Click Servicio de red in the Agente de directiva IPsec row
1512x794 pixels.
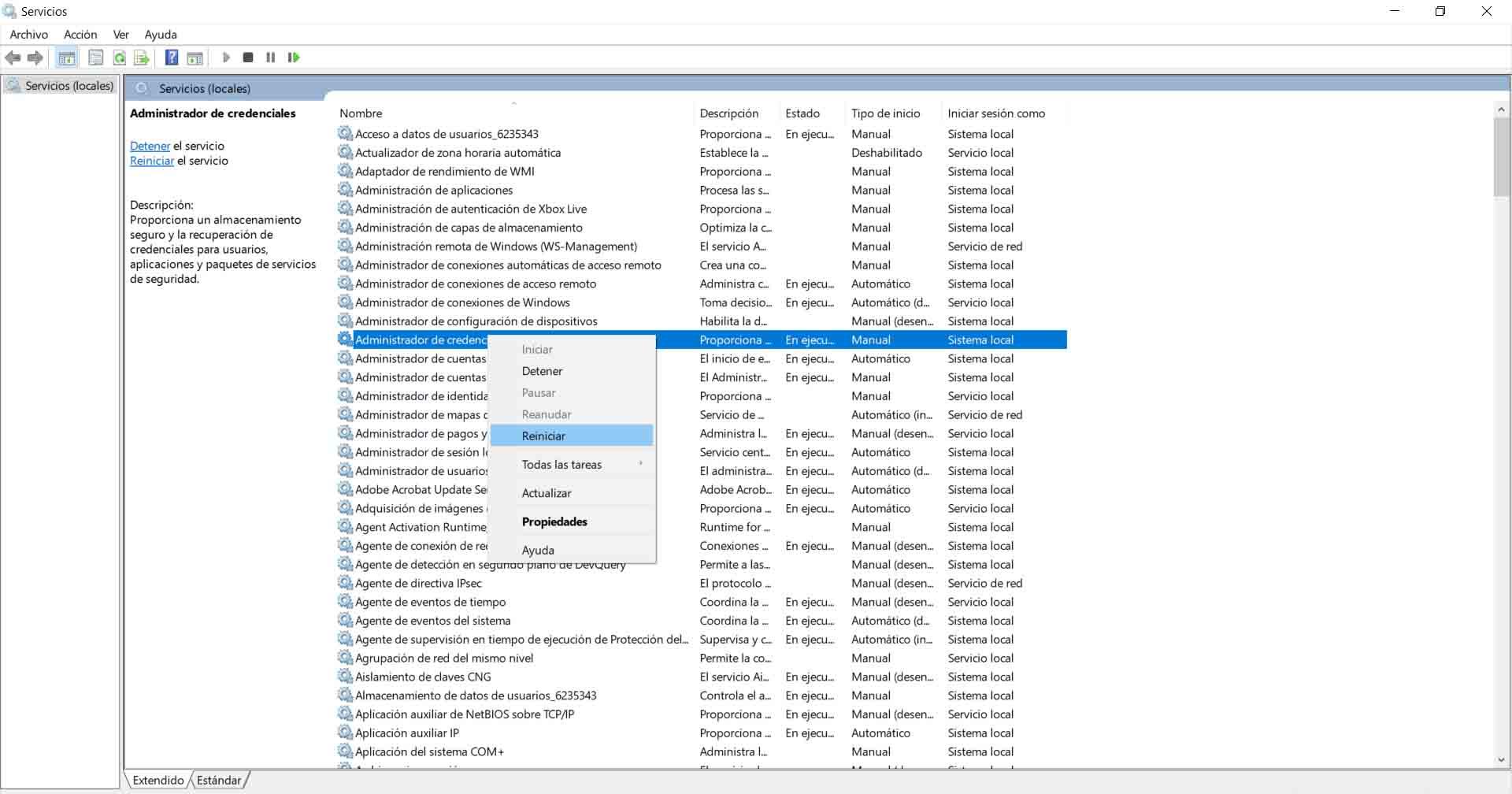click(x=985, y=583)
